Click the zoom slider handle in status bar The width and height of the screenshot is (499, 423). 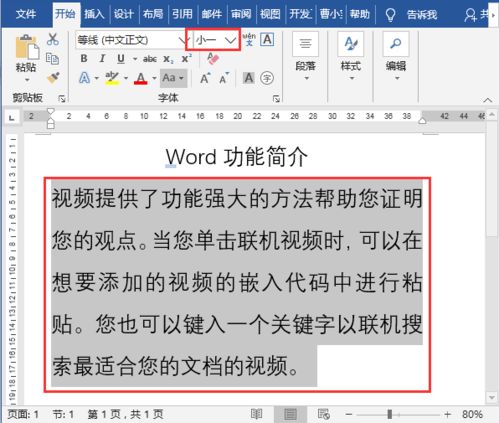coord(390,414)
